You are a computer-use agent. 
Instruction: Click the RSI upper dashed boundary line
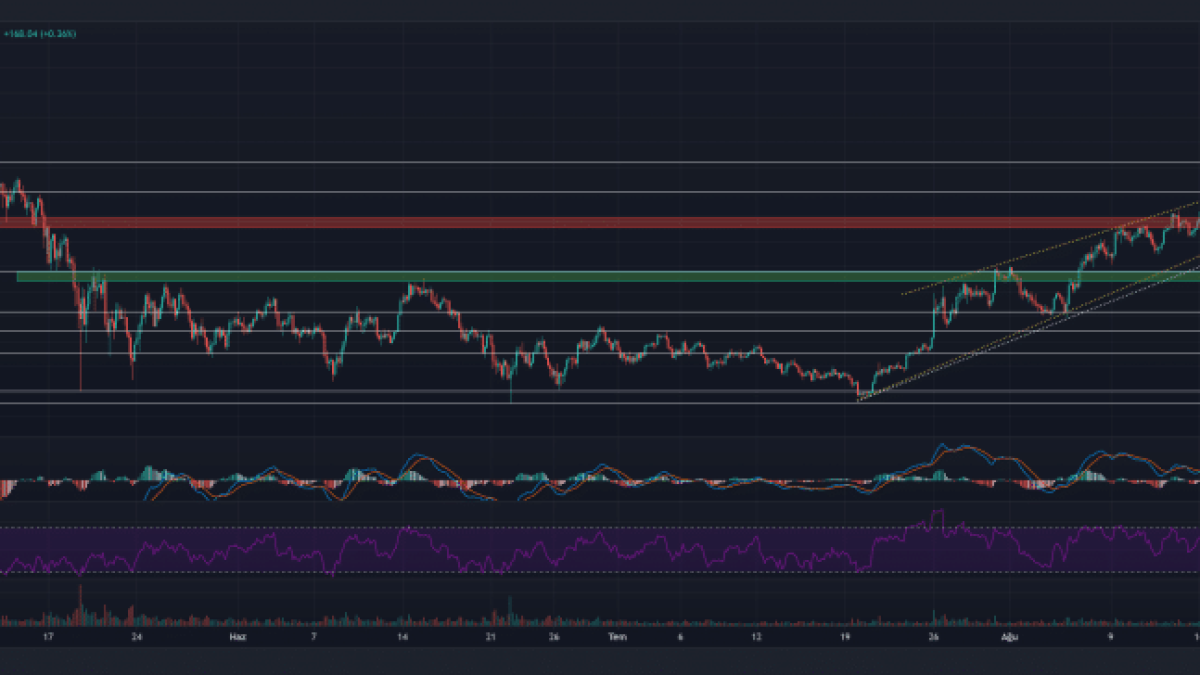click(x=600, y=527)
